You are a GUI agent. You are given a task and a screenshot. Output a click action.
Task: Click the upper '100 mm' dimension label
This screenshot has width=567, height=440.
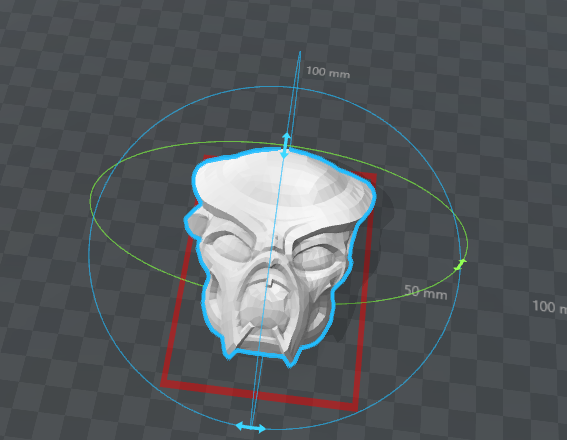[x=328, y=72]
